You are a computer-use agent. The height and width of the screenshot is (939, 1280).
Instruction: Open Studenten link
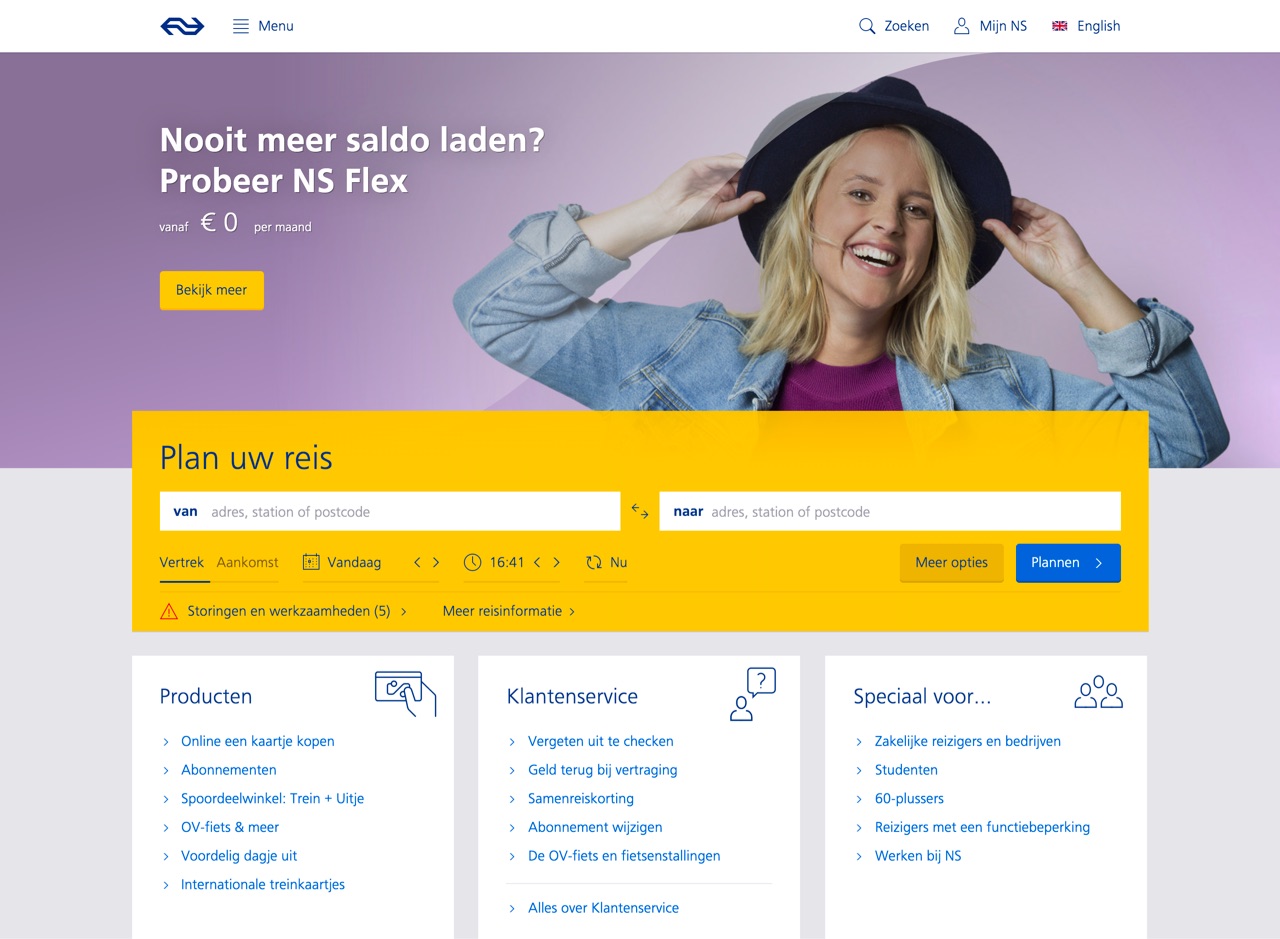click(906, 770)
